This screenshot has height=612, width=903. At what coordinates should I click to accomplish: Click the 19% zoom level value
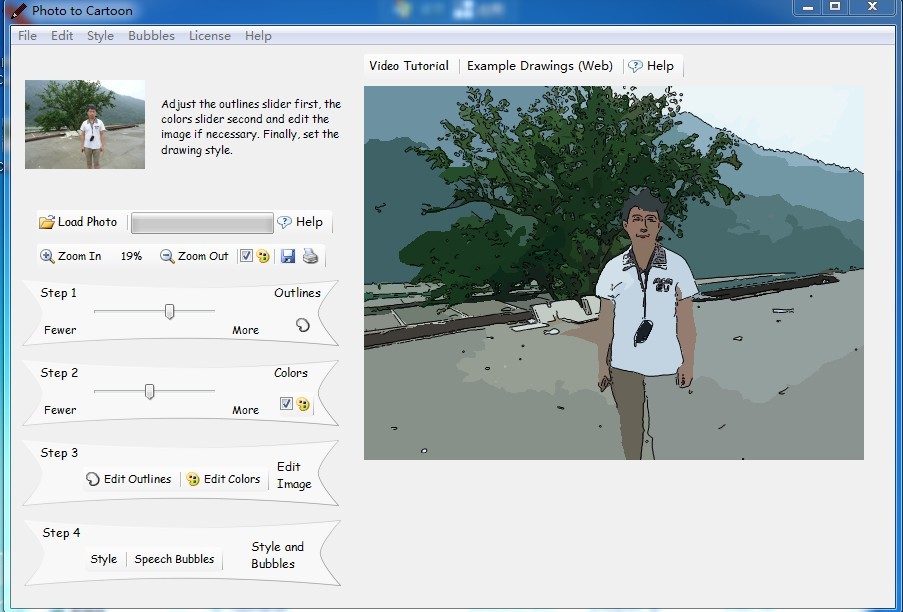coord(131,256)
